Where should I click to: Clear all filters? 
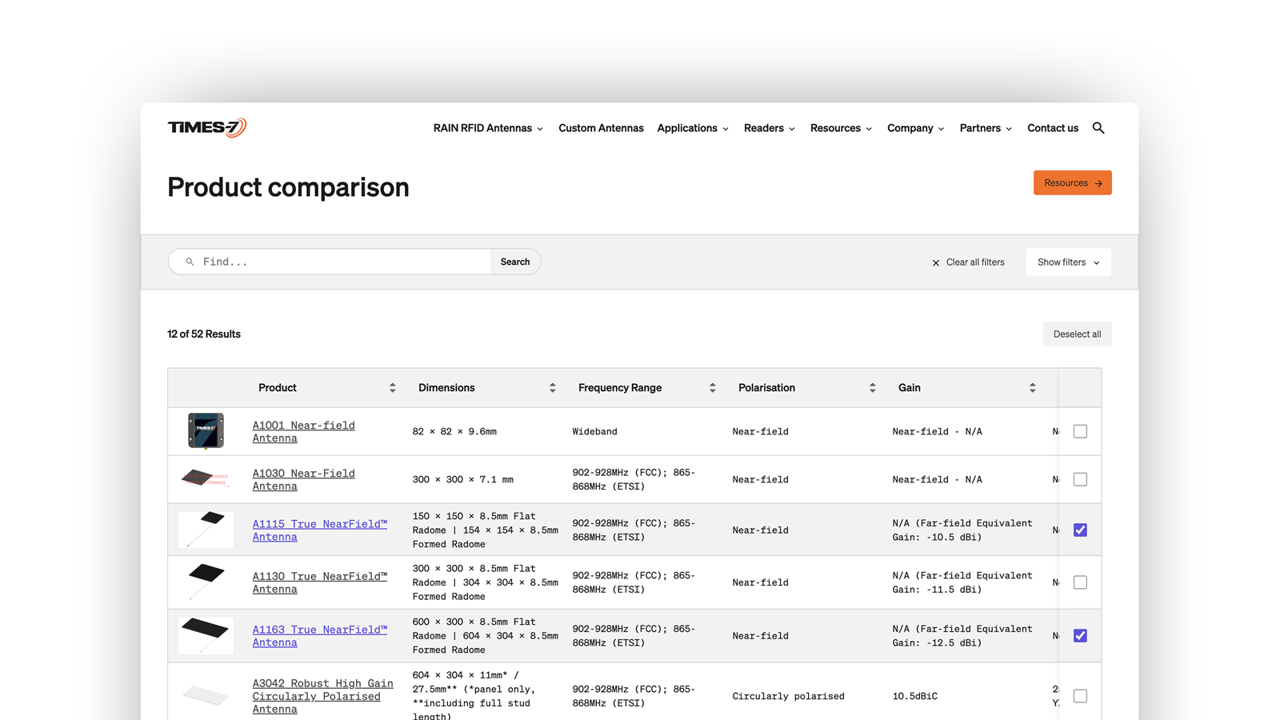click(968, 262)
